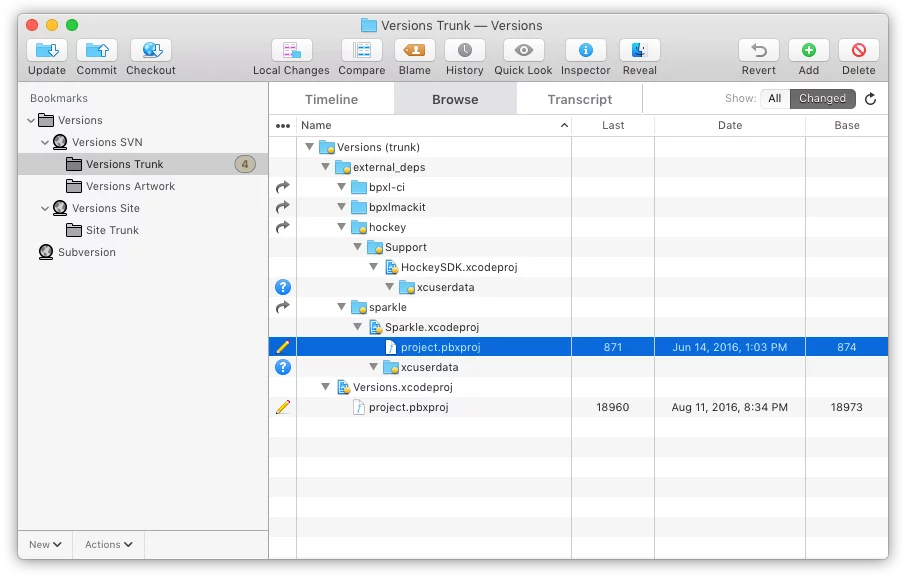Click the Blame toolbar icon
This screenshot has width=906, height=581.
(x=414, y=50)
